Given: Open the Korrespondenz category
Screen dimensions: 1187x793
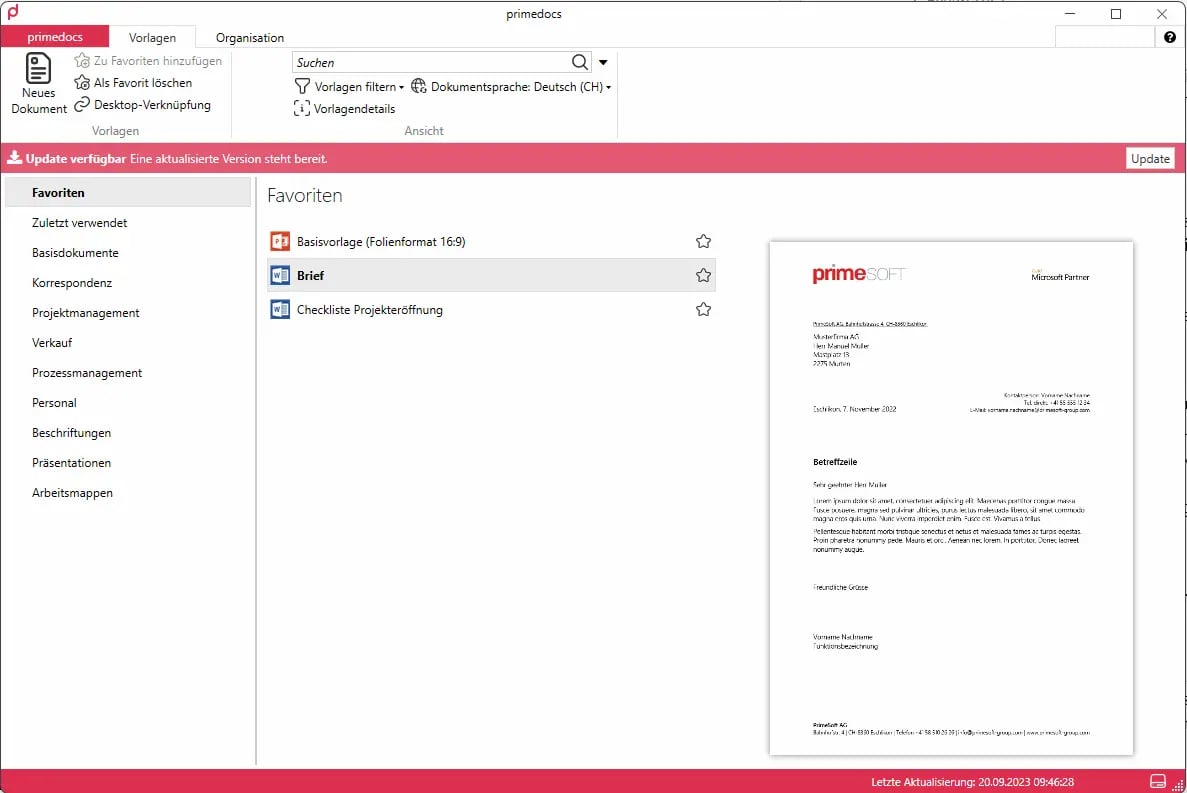Looking at the screenshot, I should click(x=128, y=282).
